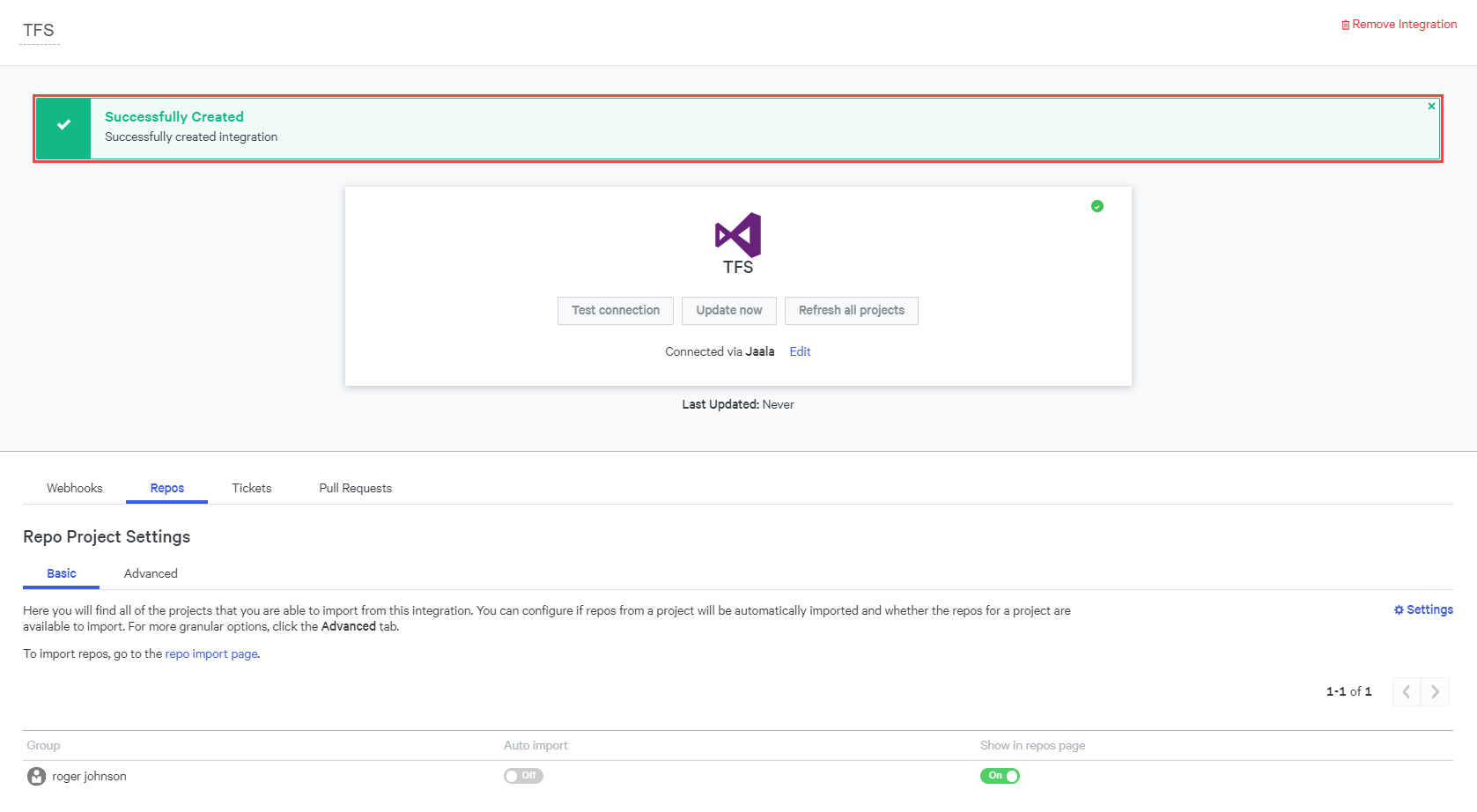This screenshot has height=812, width=1477.
Task: Click the TFS Visual Studio logo
Action: [x=738, y=234]
